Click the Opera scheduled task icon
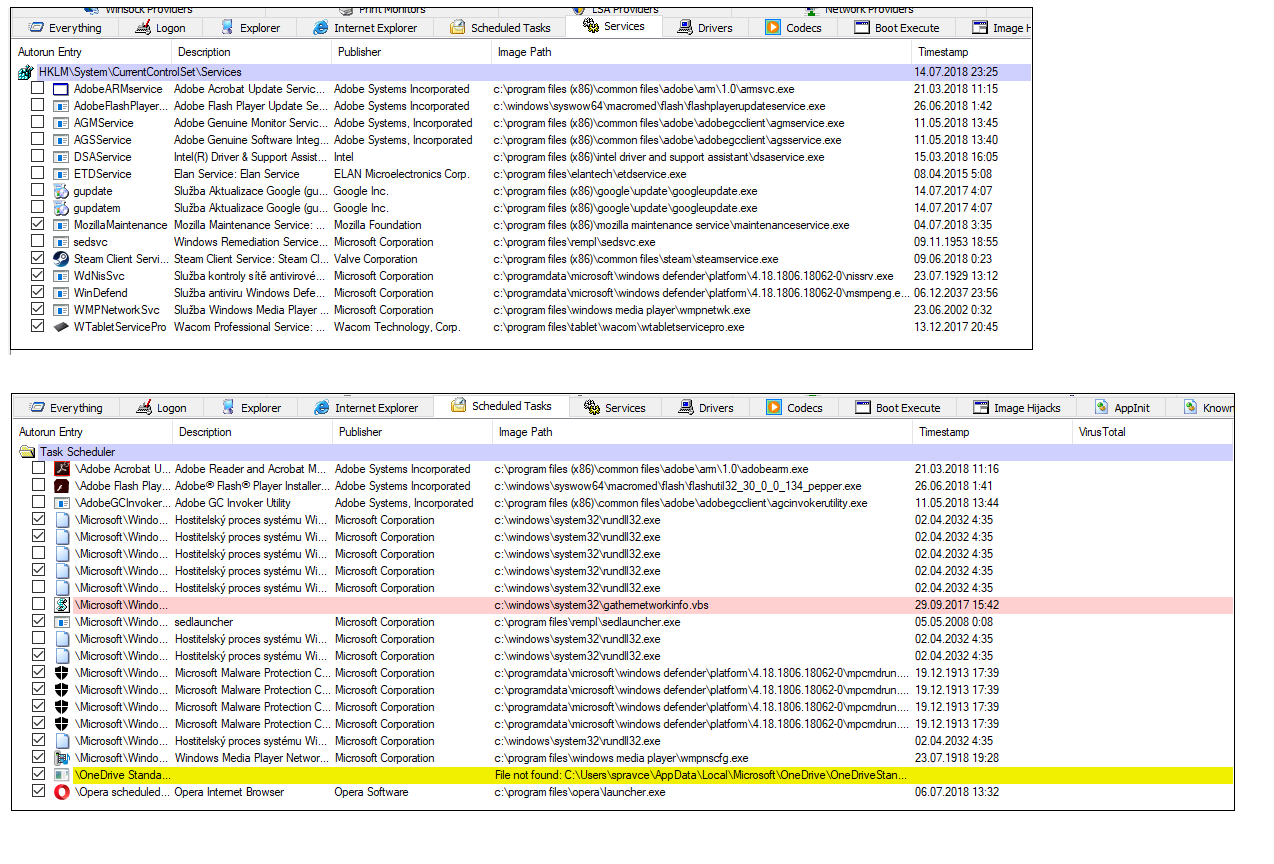 62,792
